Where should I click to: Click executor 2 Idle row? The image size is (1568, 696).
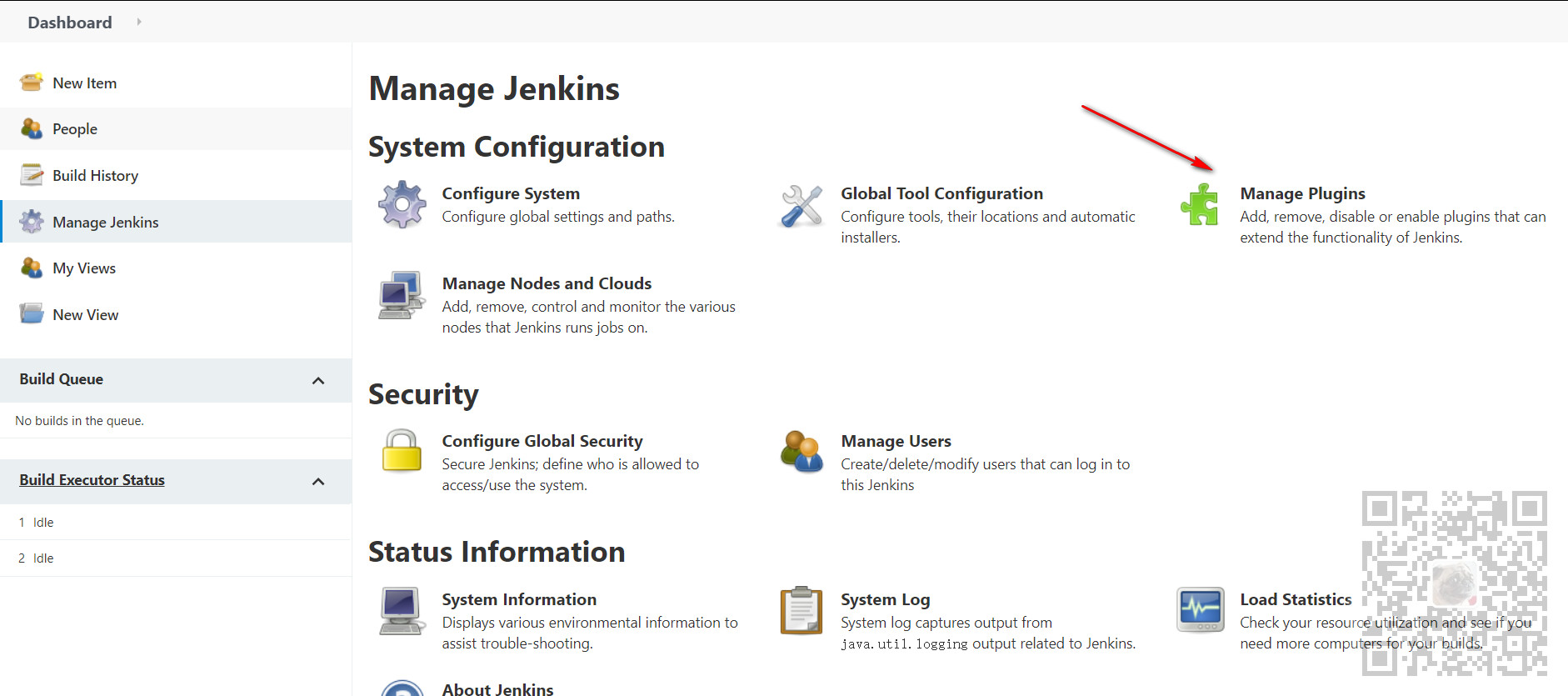coord(176,558)
